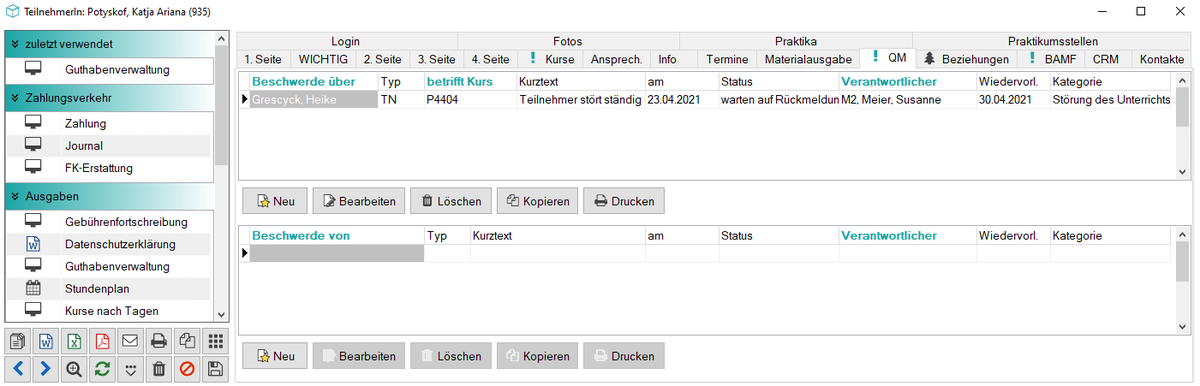Collapse the Ausgaben section
This screenshot has width=1200, height=386.
(109, 196)
